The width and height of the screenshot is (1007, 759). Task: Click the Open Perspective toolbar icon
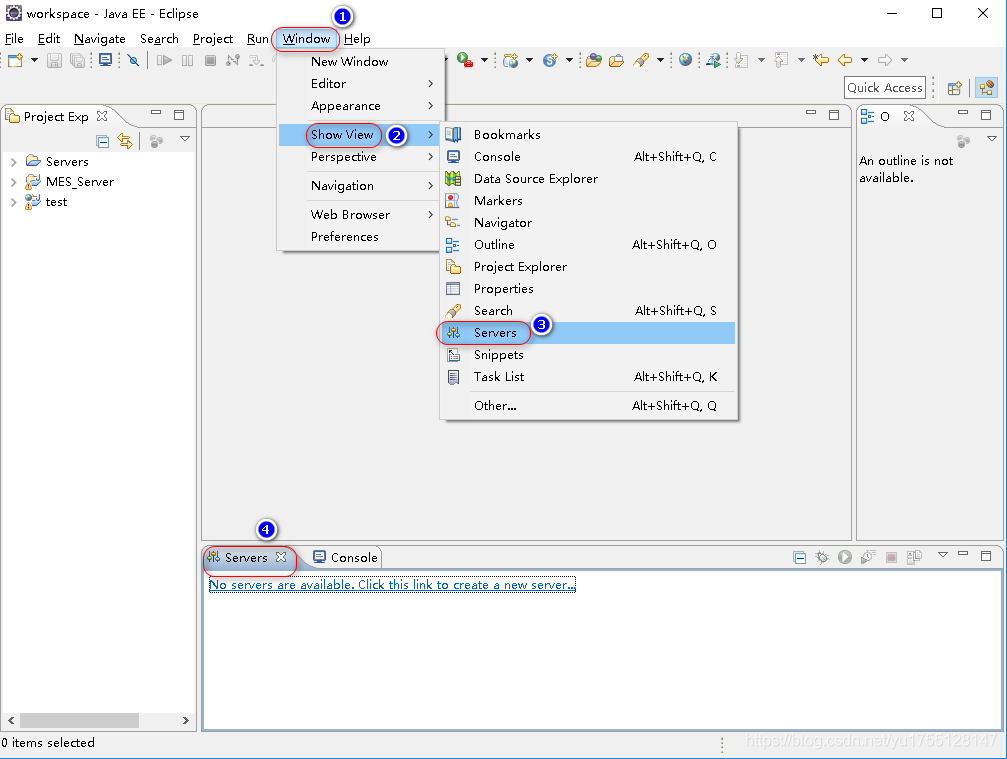pos(955,88)
